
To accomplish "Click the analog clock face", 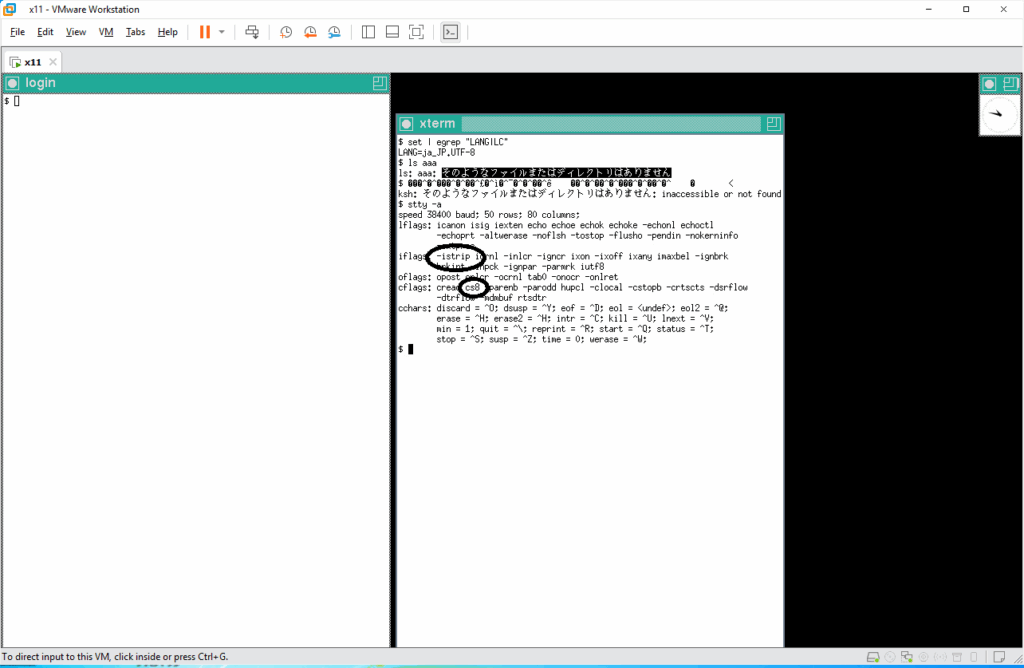I will (999, 114).
